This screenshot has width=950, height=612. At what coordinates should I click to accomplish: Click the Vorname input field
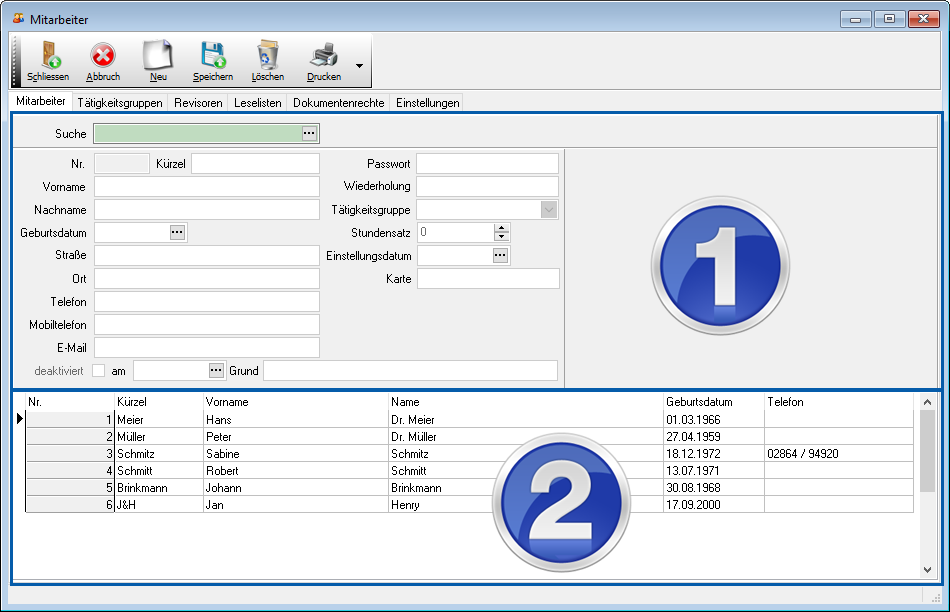[x=207, y=187]
